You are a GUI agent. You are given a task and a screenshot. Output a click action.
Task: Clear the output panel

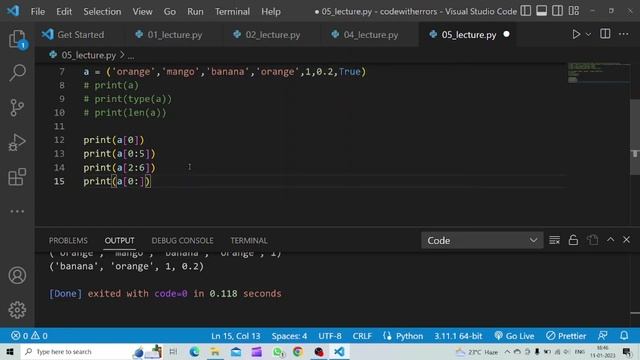tap(554, 240)
